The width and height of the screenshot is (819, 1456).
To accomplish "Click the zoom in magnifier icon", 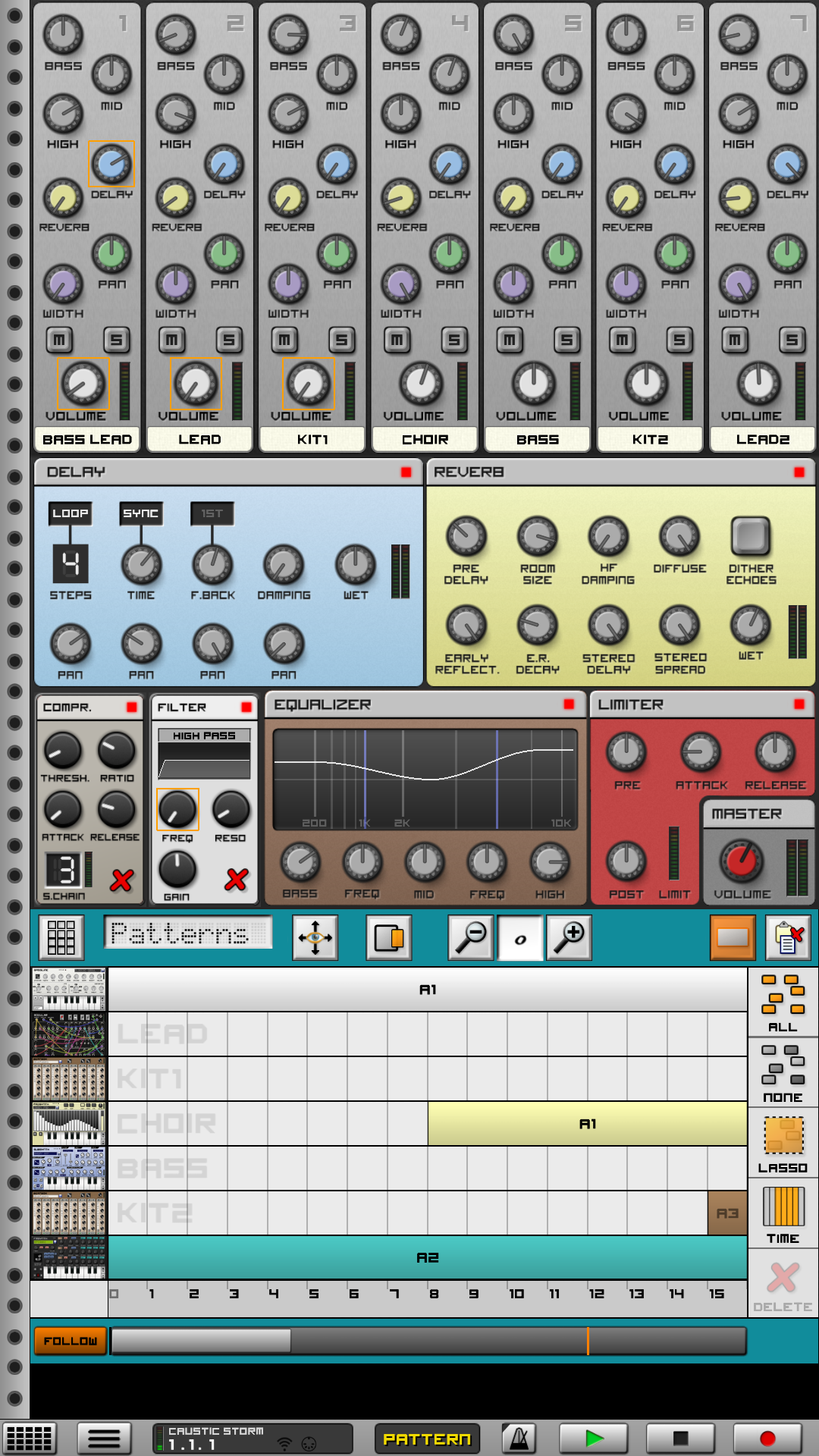I will tap(569, 937).
